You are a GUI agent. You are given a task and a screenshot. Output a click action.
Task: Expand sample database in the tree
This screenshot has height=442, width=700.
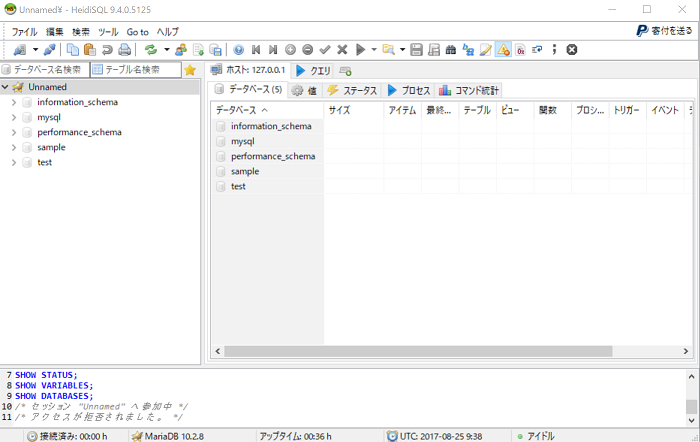click(x=14, y=147)
